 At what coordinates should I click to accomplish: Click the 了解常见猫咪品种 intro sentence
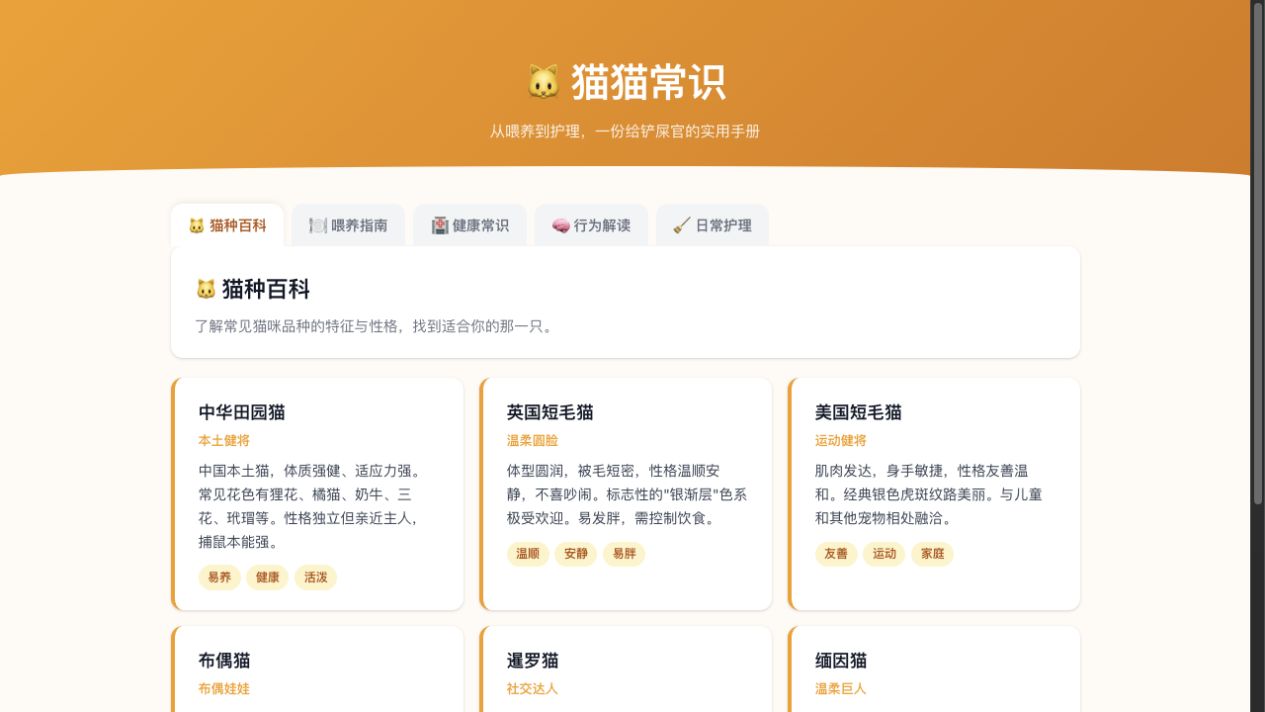(x=375, y=326)
